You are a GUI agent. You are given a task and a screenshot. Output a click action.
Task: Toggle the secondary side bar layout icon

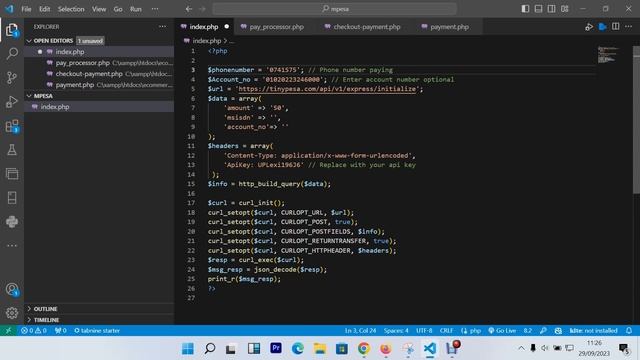point(551,9)
